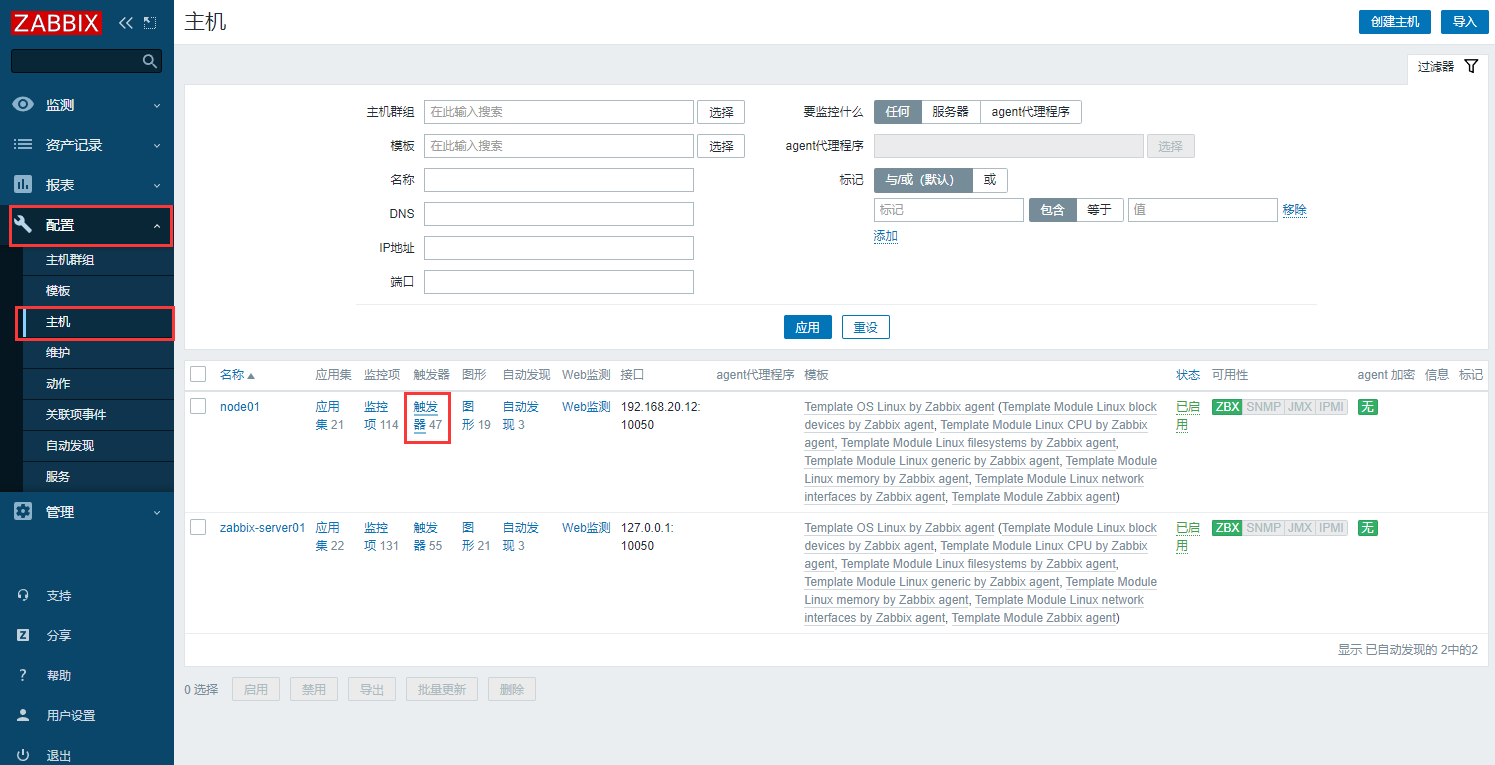
Task: Click the 支持 headset icon
Action: click(x=23, y=595)
